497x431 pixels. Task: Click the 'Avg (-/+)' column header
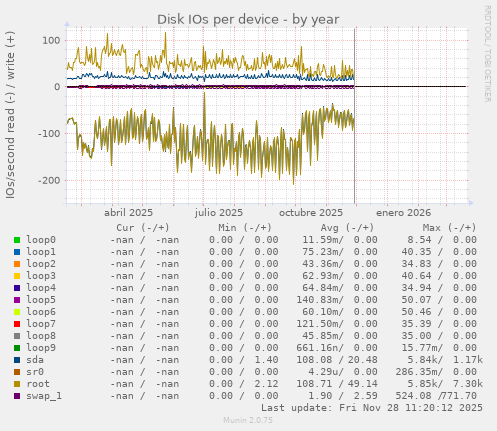pos(347,228)
